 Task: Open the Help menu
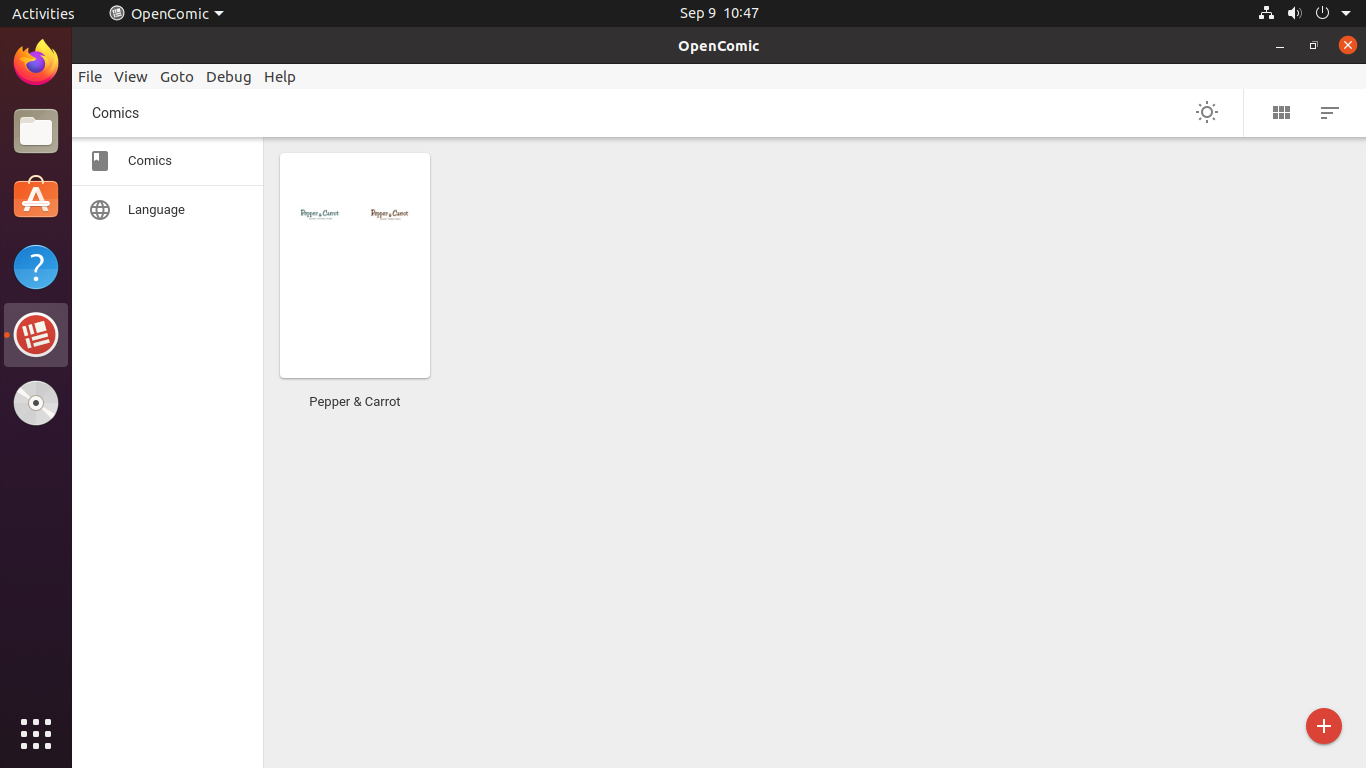point(280,77)
